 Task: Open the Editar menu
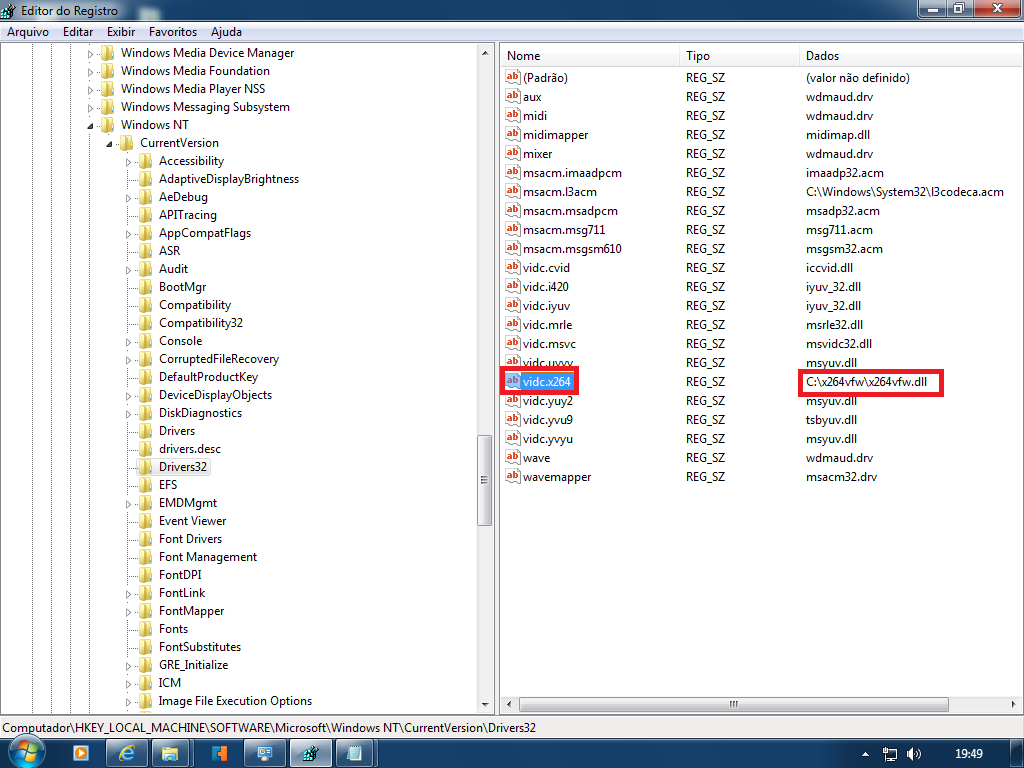(78, 32)
